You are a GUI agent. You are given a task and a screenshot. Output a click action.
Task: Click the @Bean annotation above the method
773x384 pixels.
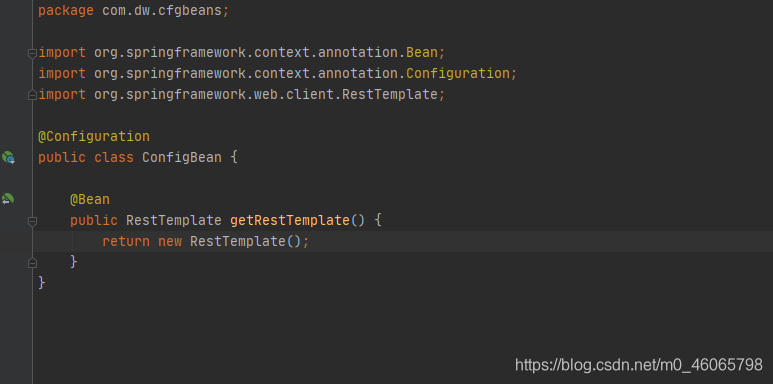[x=90, y=200]
